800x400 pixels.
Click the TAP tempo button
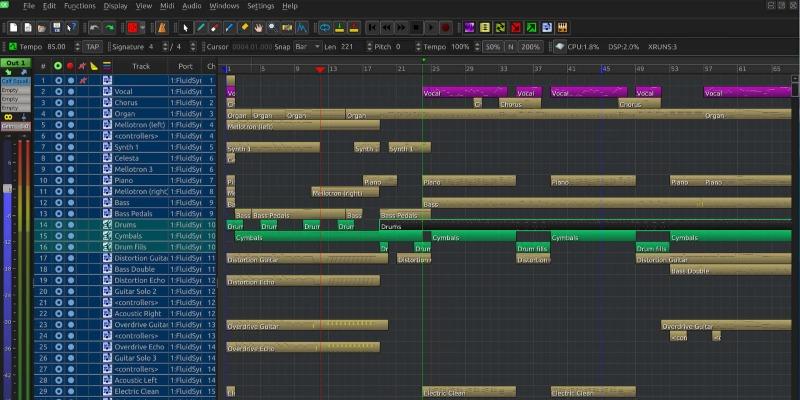click(92, 47)
